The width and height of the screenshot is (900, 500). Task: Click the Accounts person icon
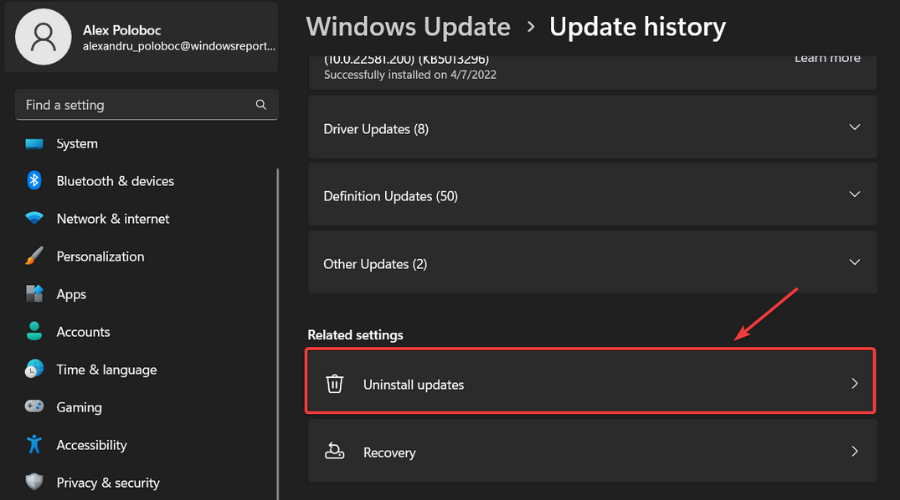[x=34, y=331]
